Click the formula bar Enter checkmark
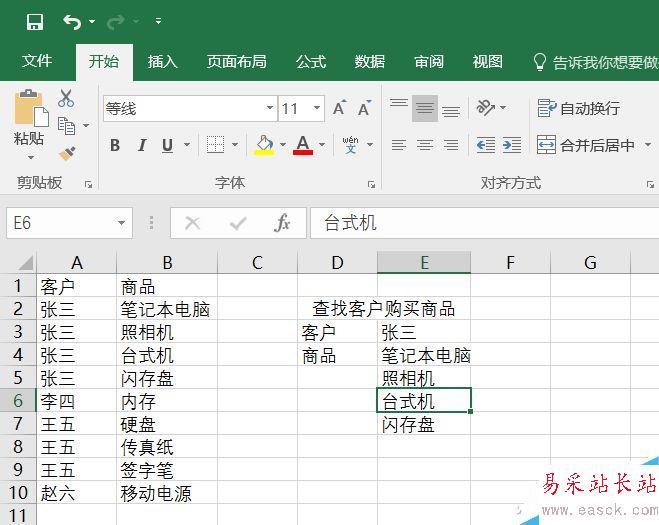The height and width of the screenshot is (525, 659). tap(238, 223)
